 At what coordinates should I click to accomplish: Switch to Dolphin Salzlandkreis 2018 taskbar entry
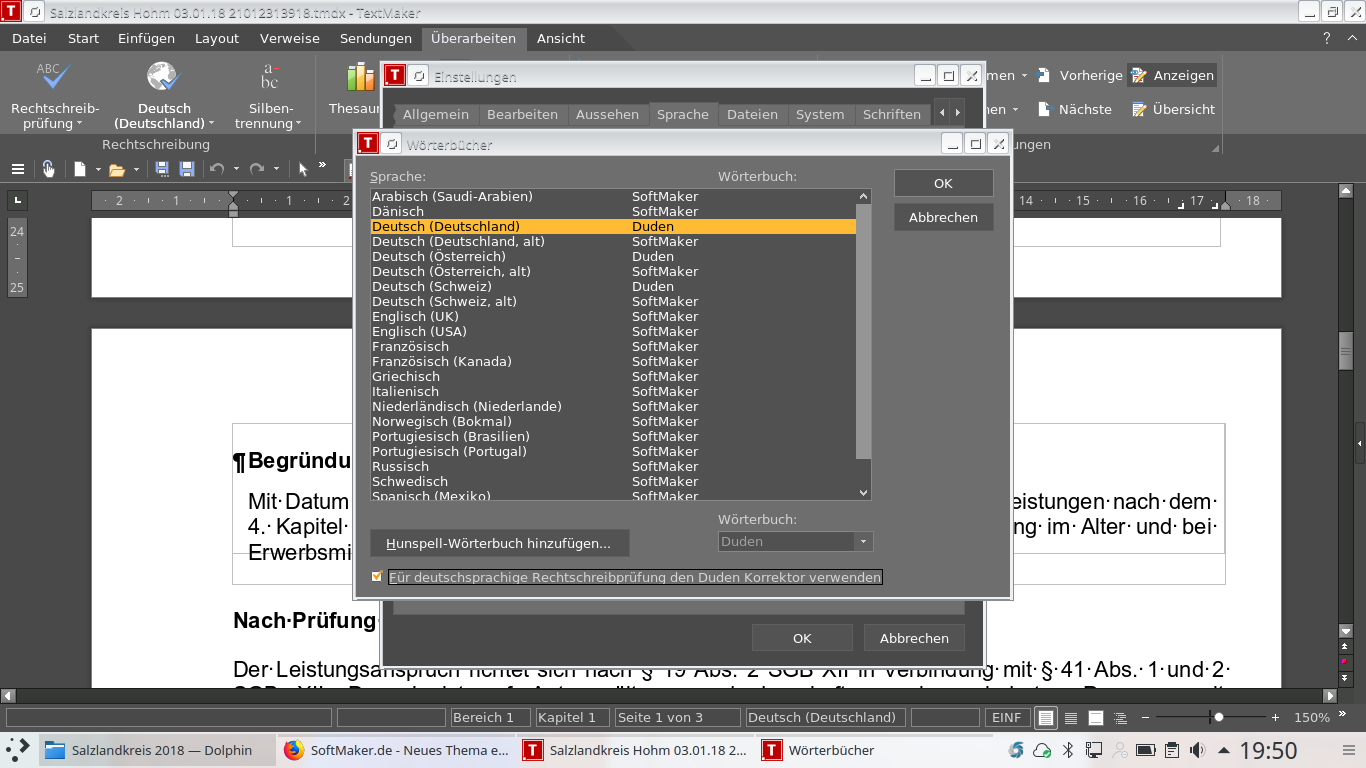pyautogui.click(x=156, y=750)
